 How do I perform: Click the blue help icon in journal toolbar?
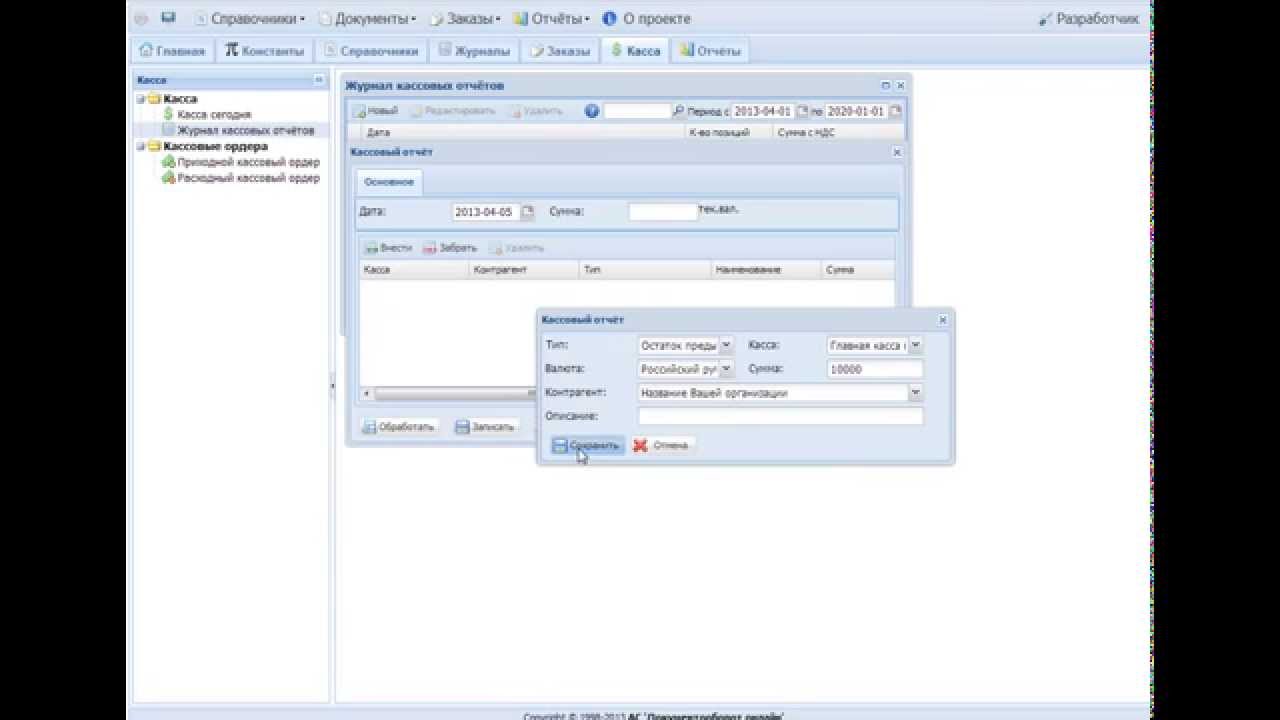point(592,111)
